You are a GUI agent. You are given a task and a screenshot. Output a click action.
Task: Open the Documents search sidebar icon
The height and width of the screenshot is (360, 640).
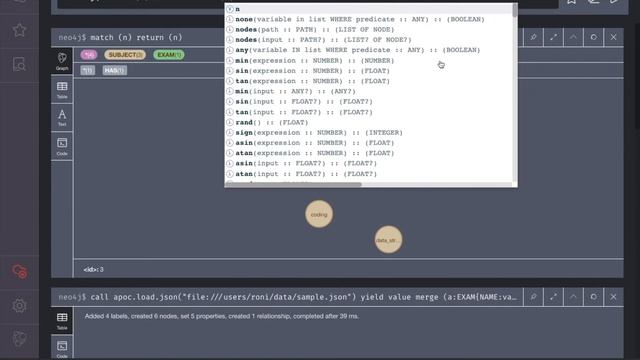coord(19,64)
